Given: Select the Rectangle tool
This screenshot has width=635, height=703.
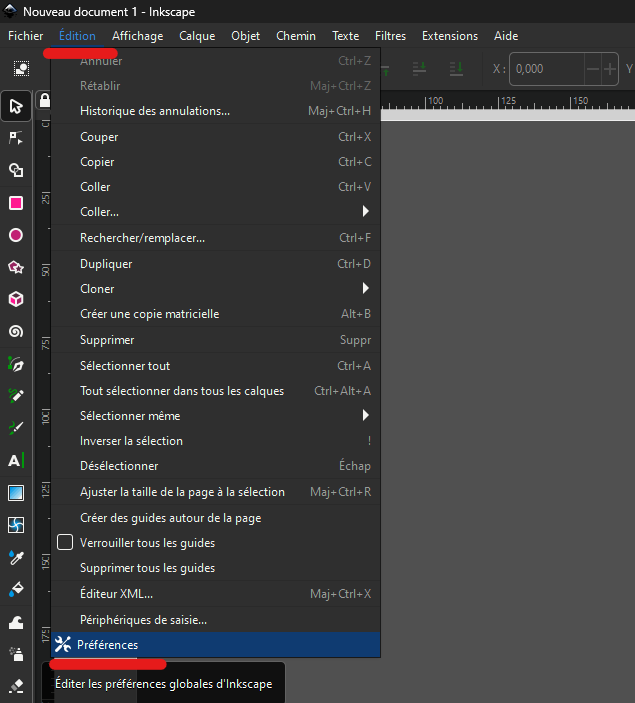Looking at the screenshot, I should point(16,203).
